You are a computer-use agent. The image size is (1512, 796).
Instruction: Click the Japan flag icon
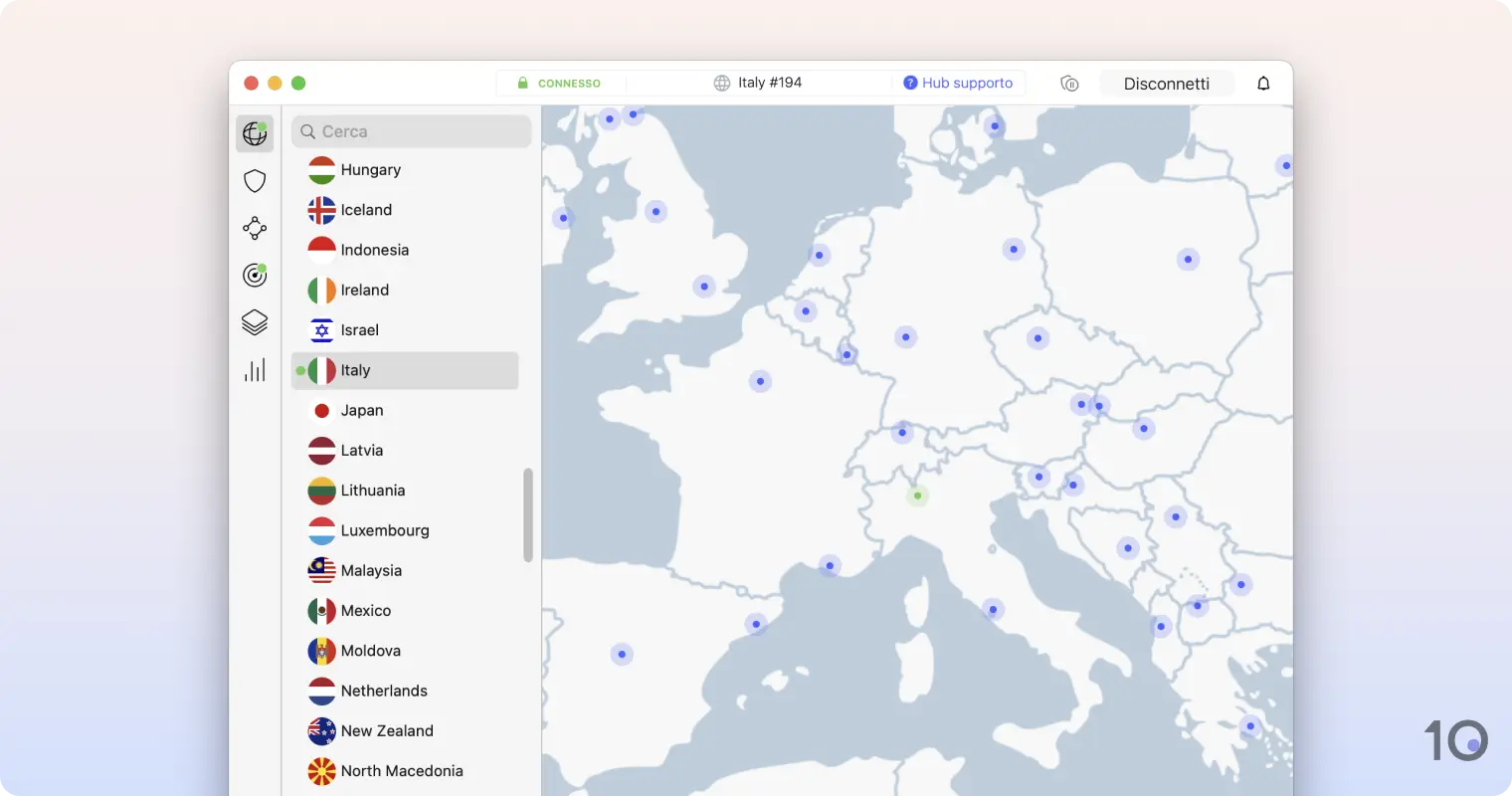click(x=321, y=410)
